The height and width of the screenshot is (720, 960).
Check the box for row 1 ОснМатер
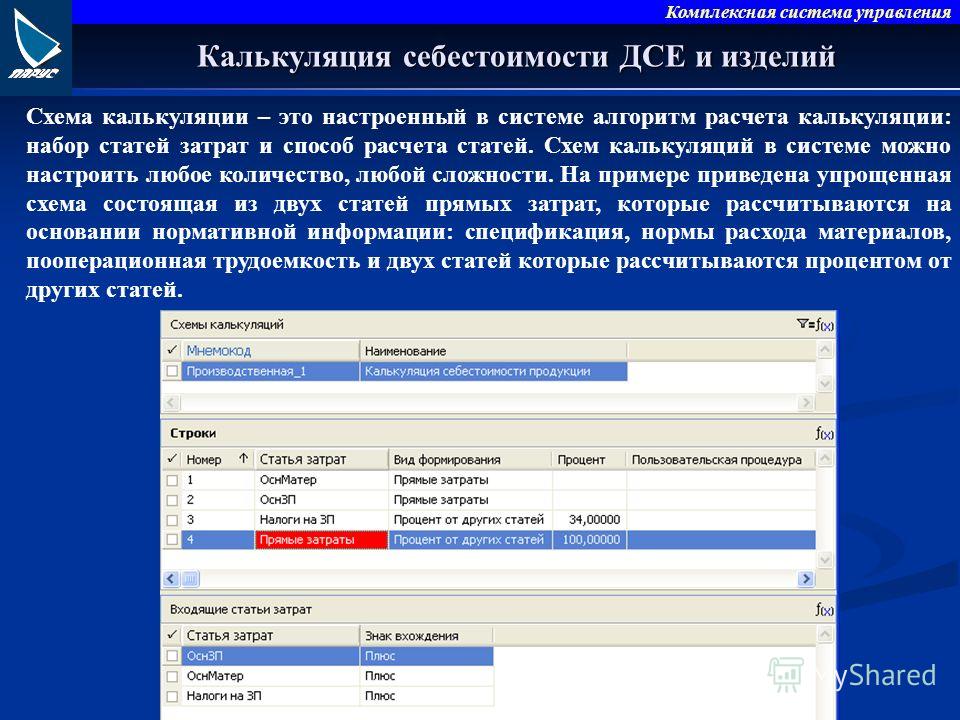tap(172, 480)
